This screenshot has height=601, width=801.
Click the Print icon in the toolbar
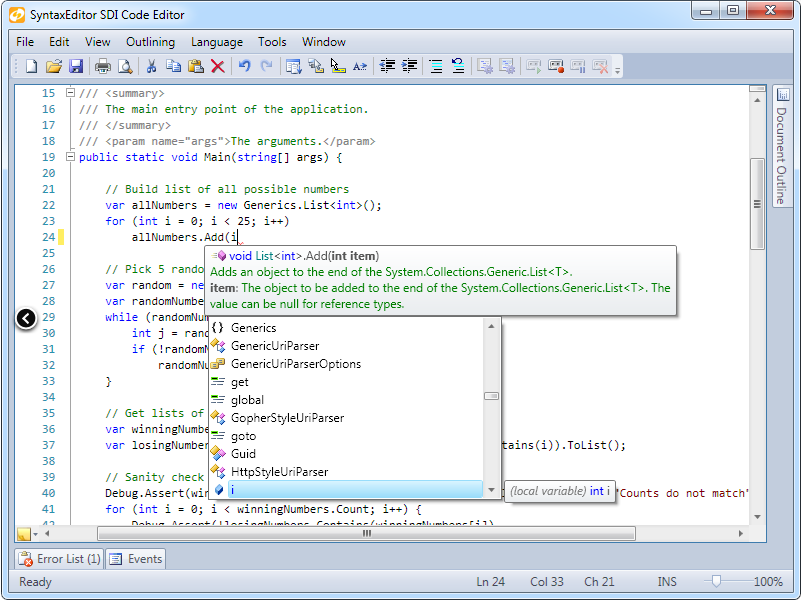(102, 66)
